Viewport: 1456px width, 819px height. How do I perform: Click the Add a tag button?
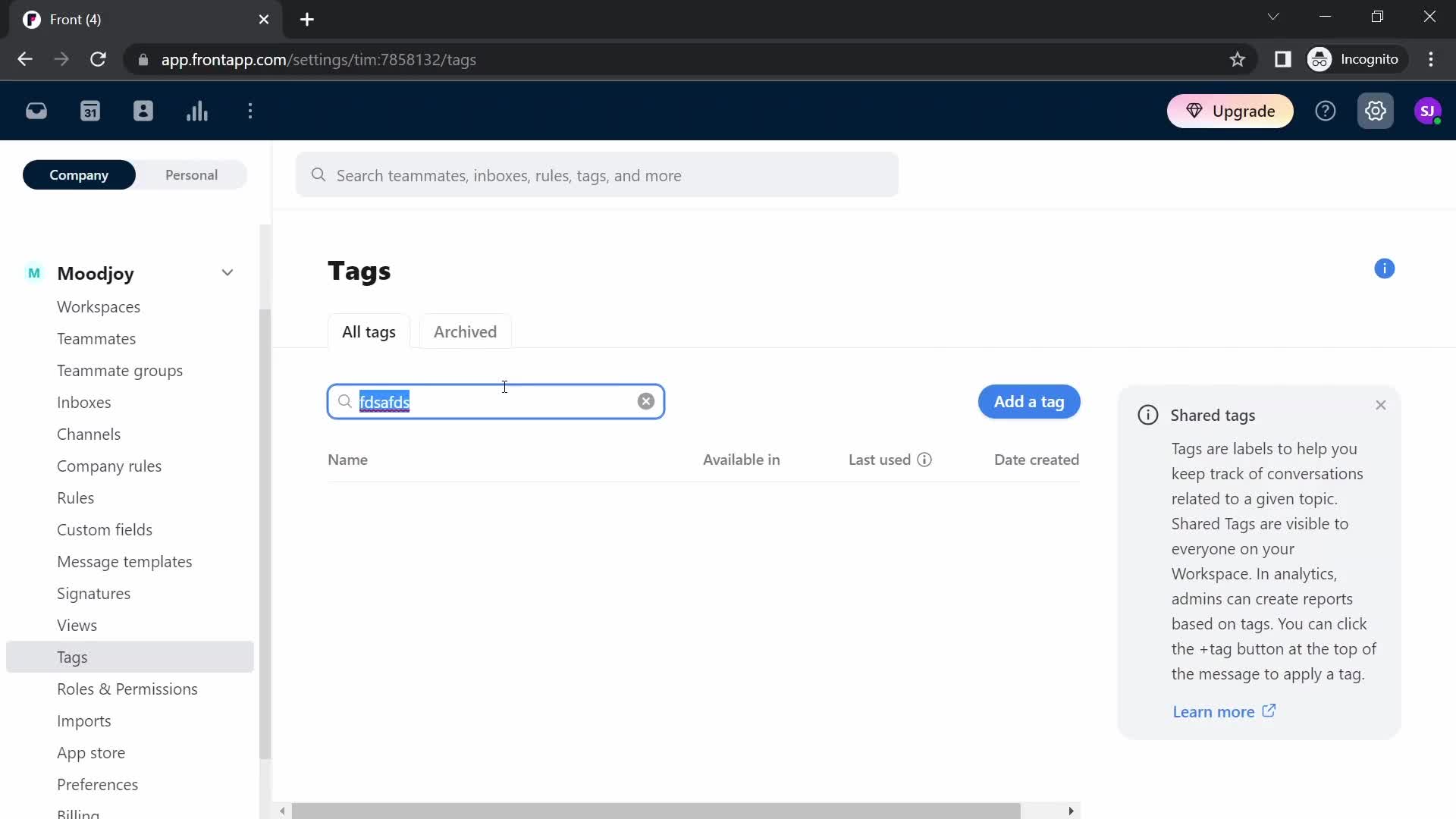1029,402
